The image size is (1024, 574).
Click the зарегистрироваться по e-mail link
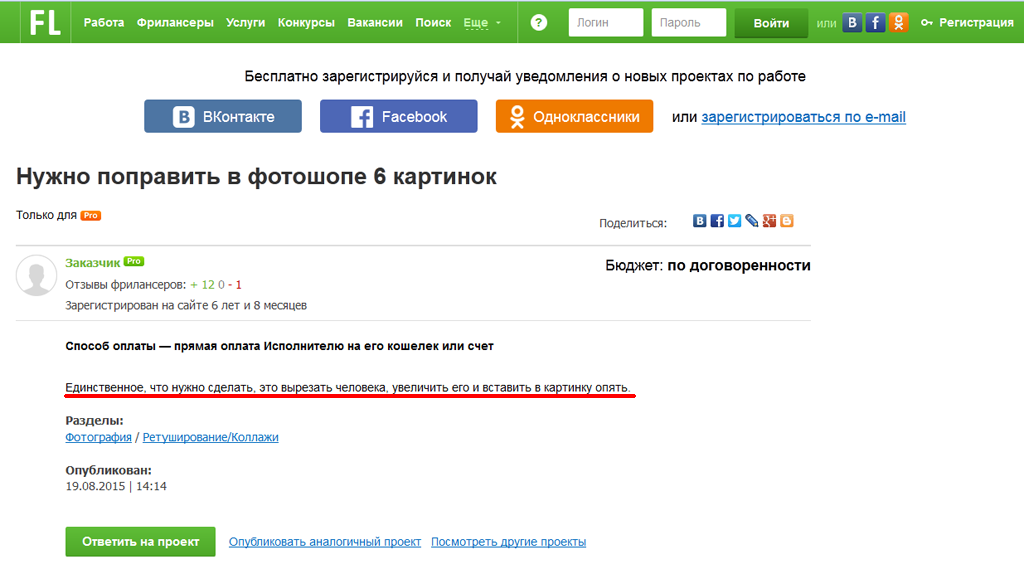point(803,117)
